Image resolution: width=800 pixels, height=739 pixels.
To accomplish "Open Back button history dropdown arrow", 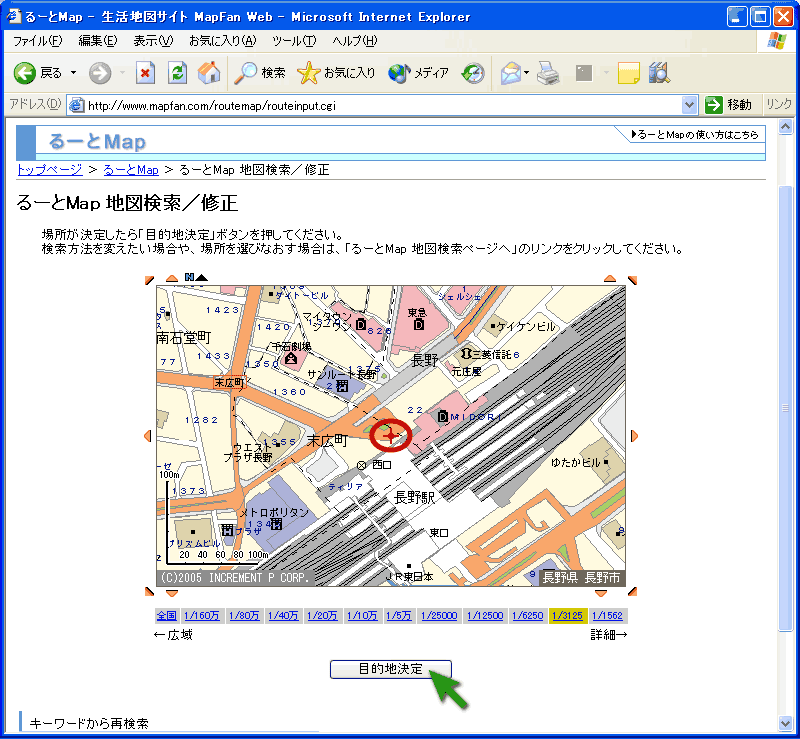I will pyautogui.click(x=73, y=73).
